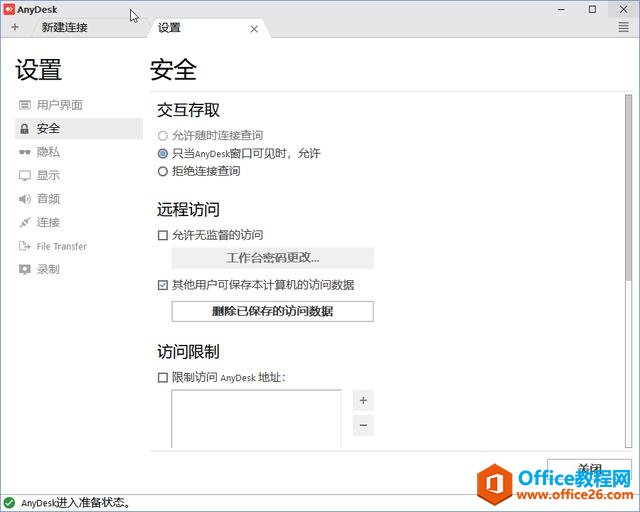Click the recording (录制) sidebar icon
This screenshot has height=512, width=640.
point(25,269)
